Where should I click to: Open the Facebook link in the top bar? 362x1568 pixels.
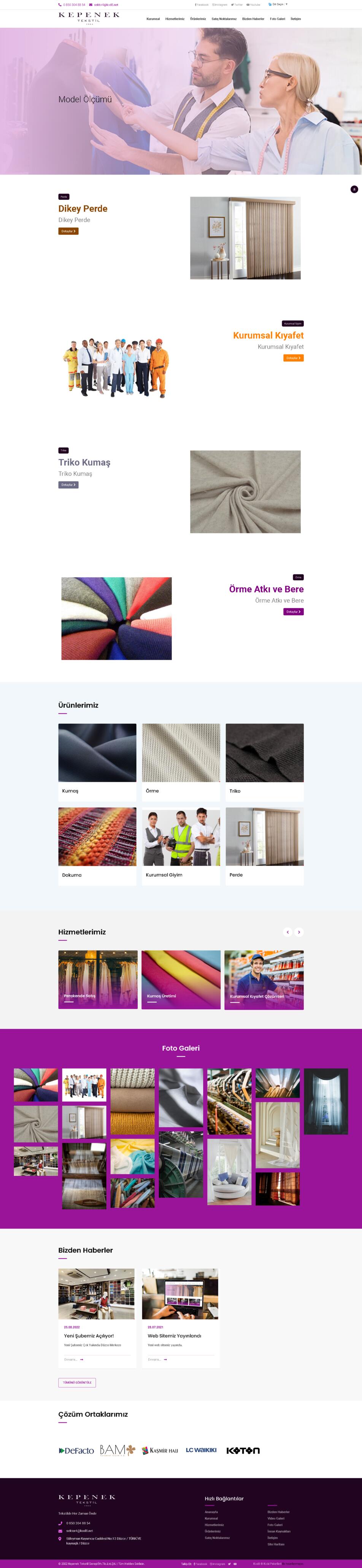click(202, 4)
